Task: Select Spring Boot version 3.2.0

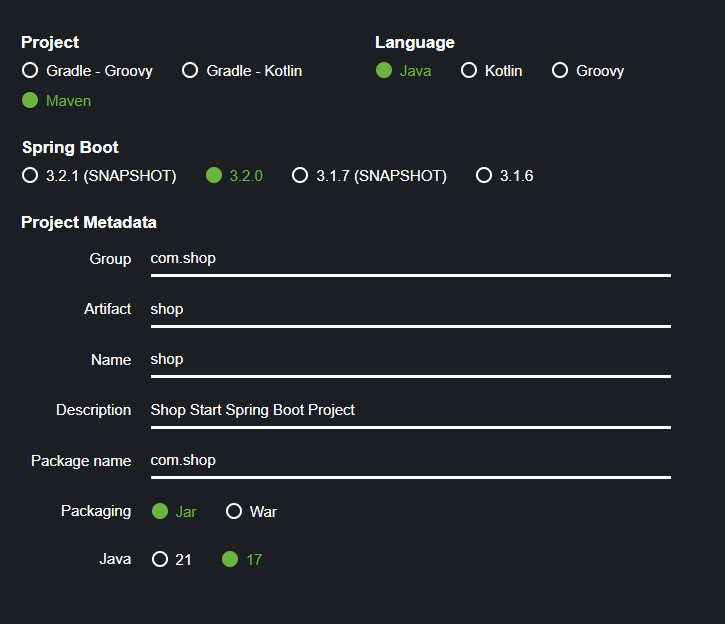Action: [214, 176]
